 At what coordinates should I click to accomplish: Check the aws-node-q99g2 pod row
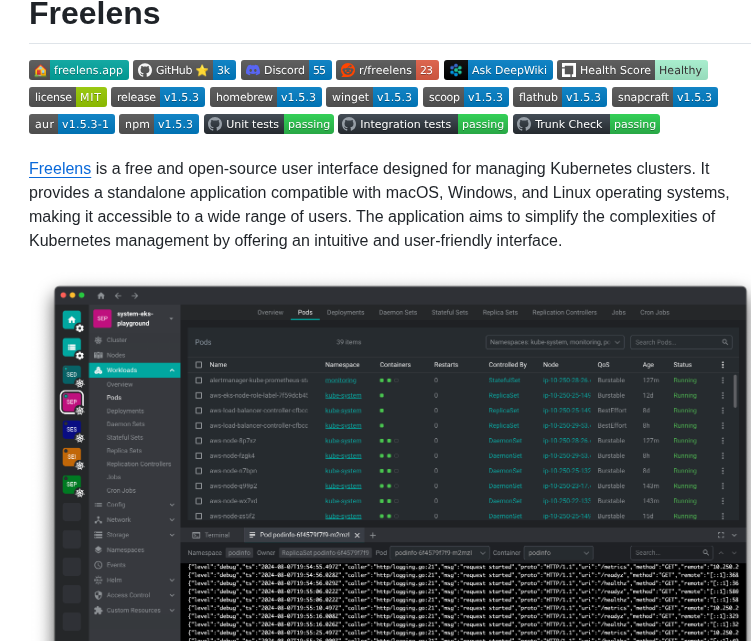pyautogui.click(x=198, y=486)
